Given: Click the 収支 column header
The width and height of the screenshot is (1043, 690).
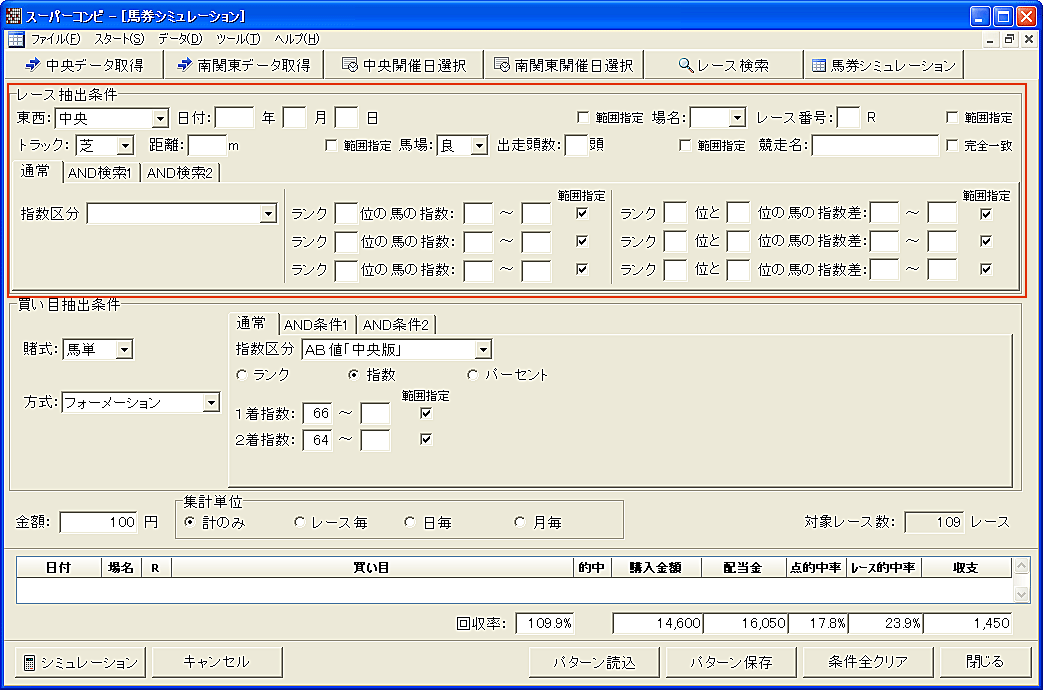Looking at the screenshot, I should point(966,568).
